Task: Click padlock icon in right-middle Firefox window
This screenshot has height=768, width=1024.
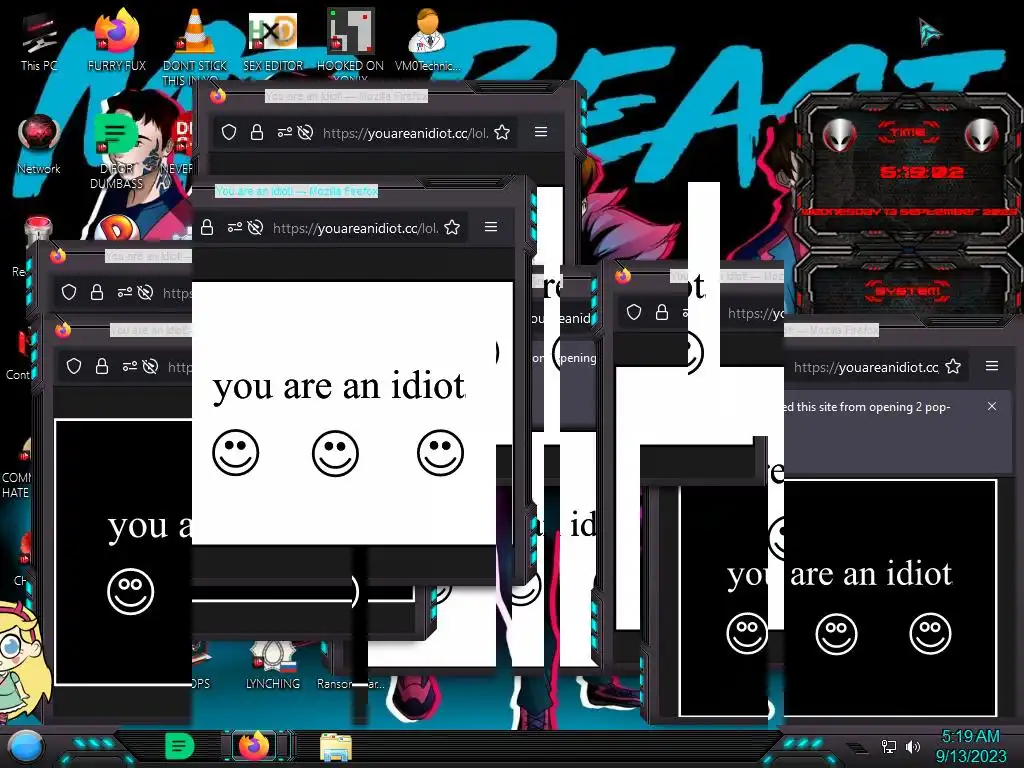Action: click(662, 312)
